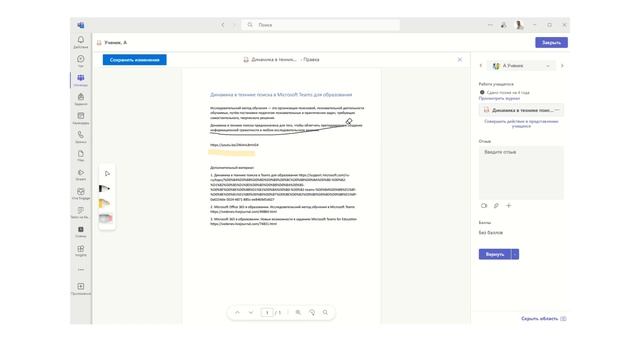Click the Save changes blue button
The height and width of the screenshot is (360, 640).
[135, 60]
